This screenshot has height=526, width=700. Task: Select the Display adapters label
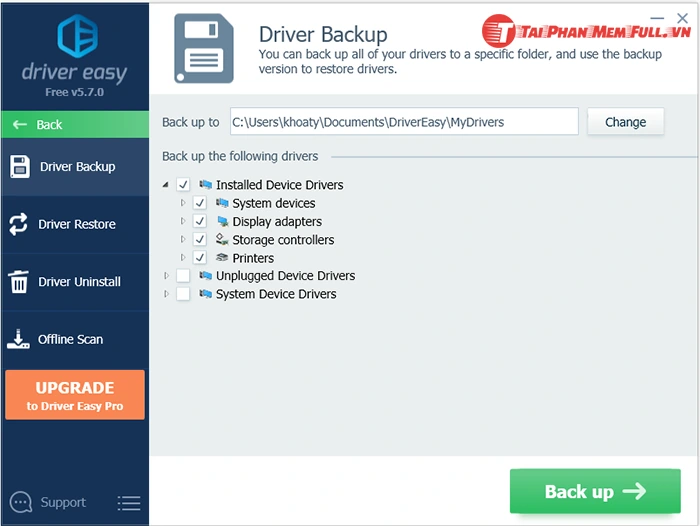[x=277, y=221]
